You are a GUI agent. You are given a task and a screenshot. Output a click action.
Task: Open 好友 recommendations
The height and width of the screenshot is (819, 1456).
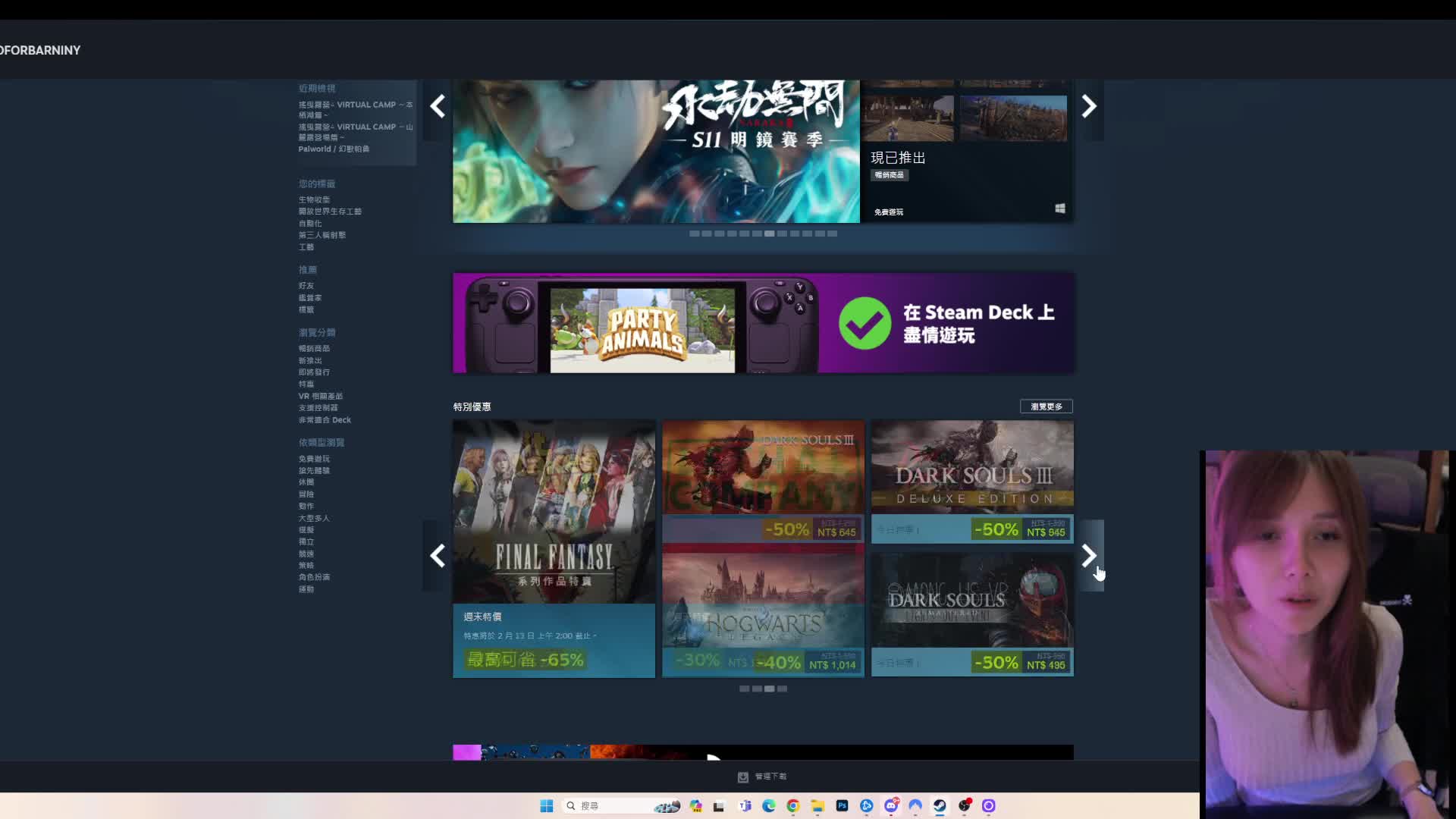point(306,286)
